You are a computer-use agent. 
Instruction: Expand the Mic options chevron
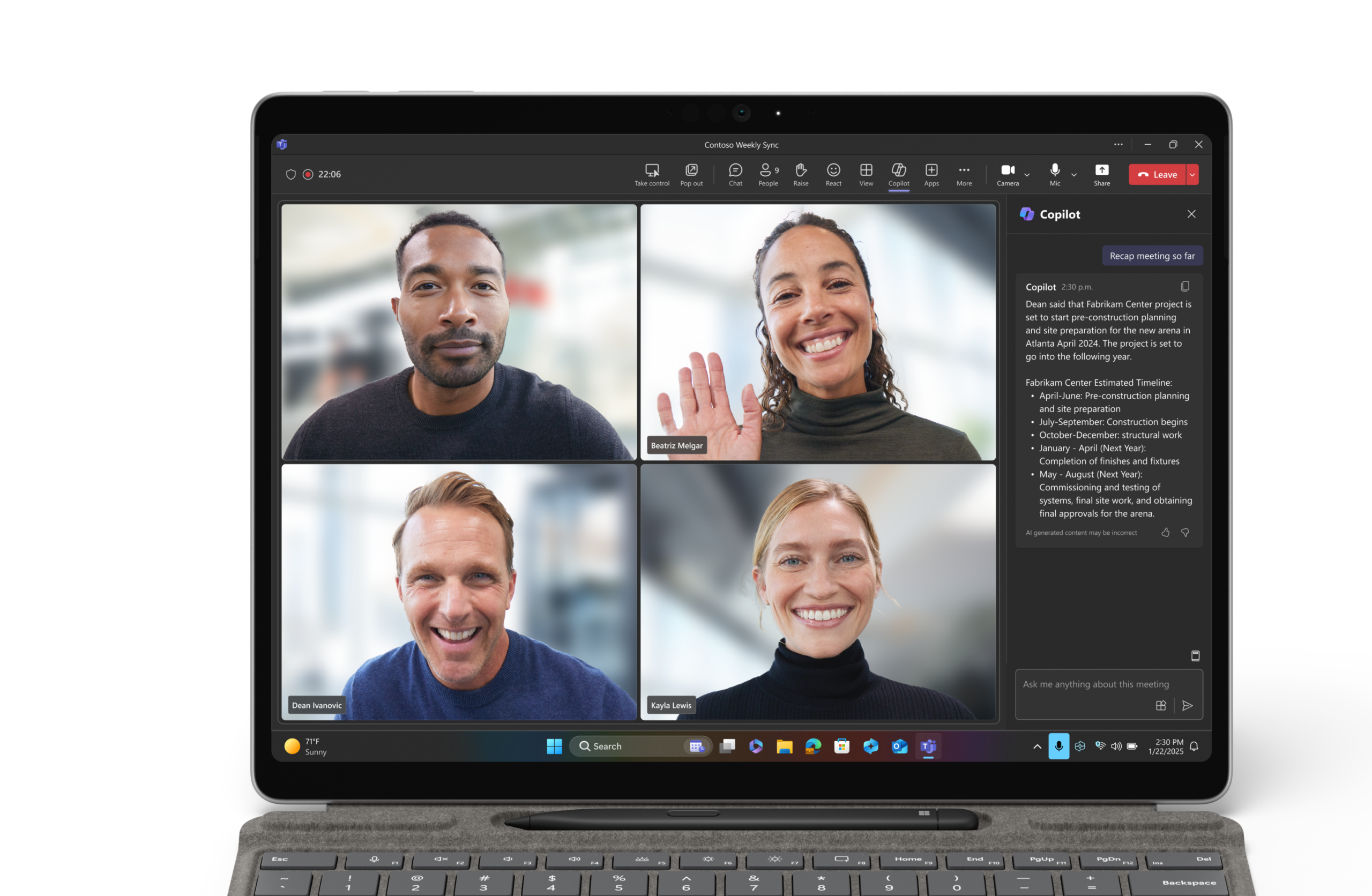(1073, 175)
